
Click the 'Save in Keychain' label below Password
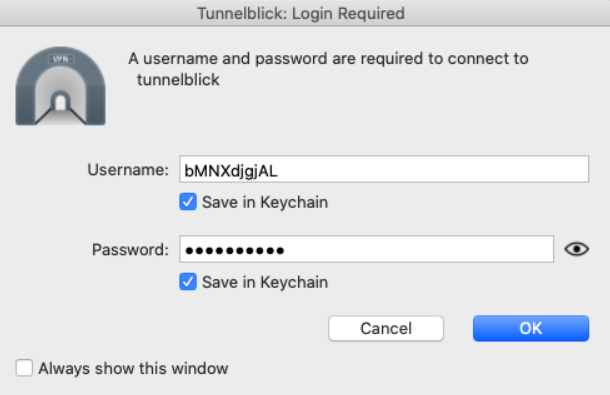(x=265, y=282)
